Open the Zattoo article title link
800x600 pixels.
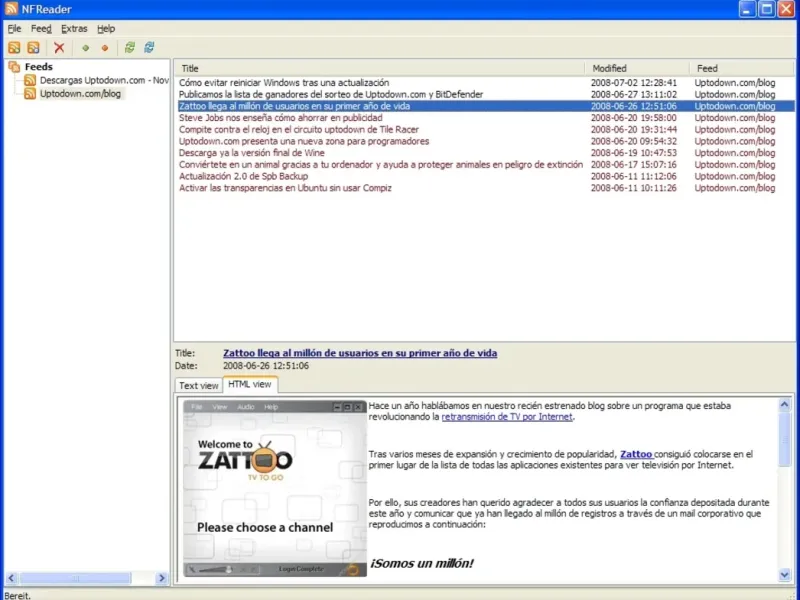(x=360, y=353)
